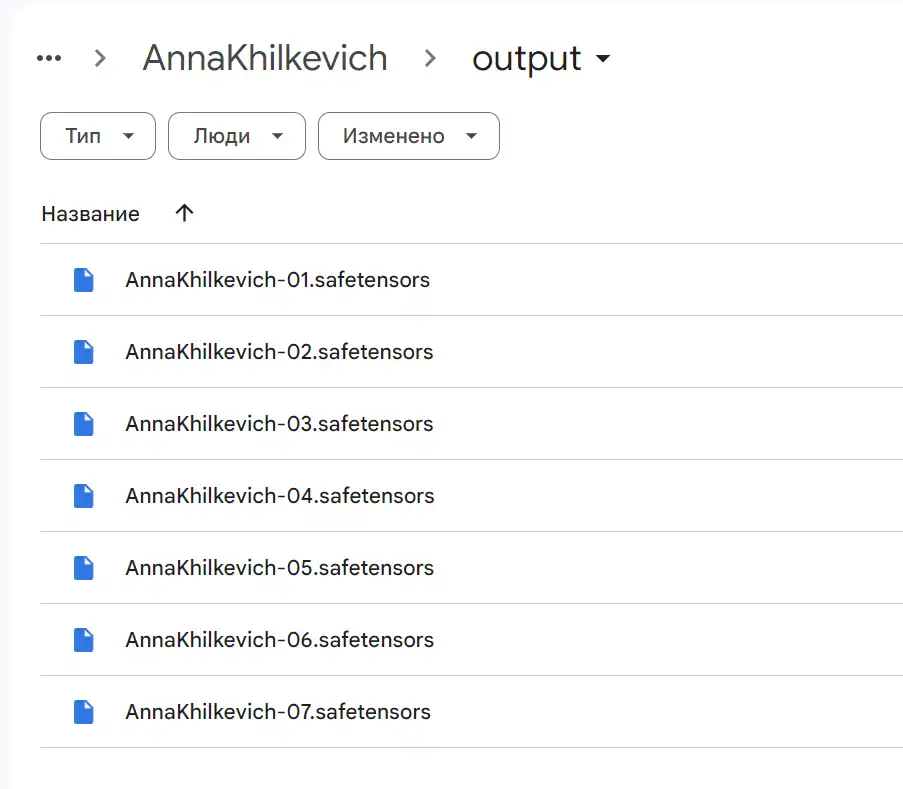Select AnnaKhilkevich-07.safetensors file name

tap(278, 712)
